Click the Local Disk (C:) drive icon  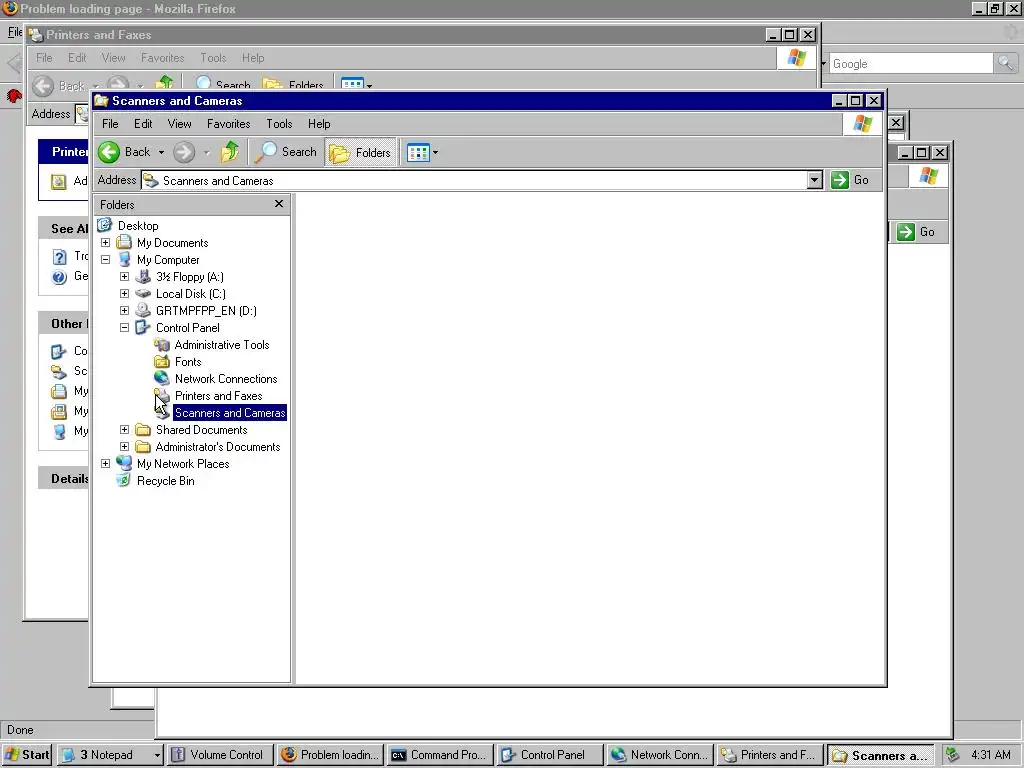[x=143, y=293]
